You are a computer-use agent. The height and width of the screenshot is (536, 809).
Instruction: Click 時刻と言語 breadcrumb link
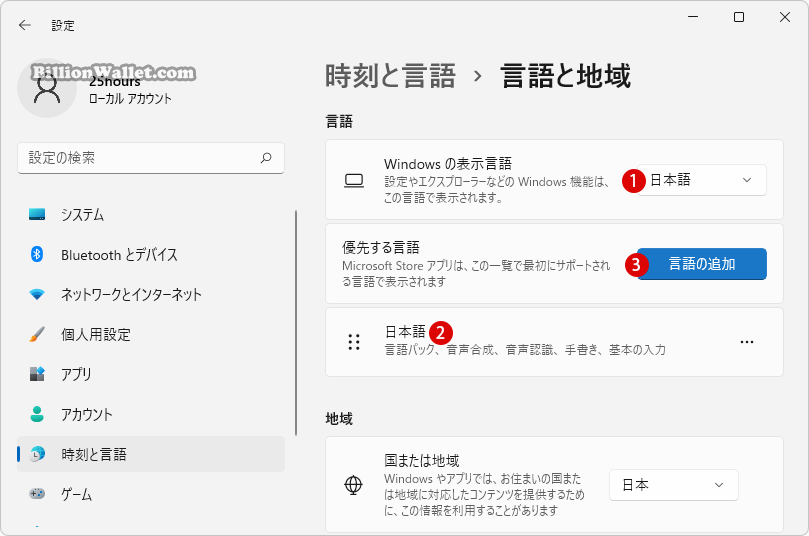click(x=391, y=76)
